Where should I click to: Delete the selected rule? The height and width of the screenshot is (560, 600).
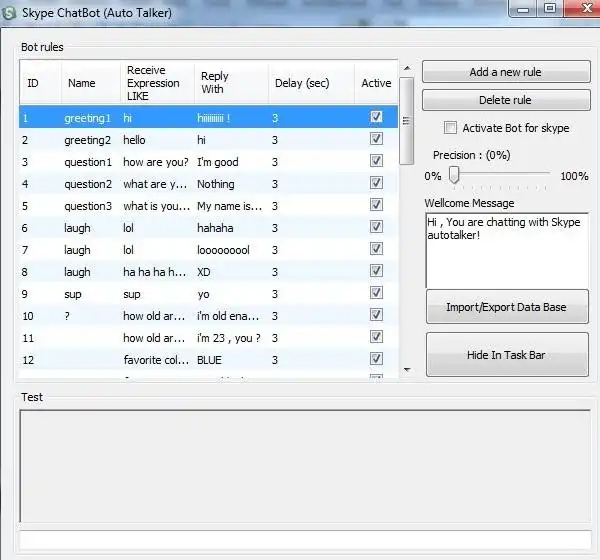click(x=506, y=100)
